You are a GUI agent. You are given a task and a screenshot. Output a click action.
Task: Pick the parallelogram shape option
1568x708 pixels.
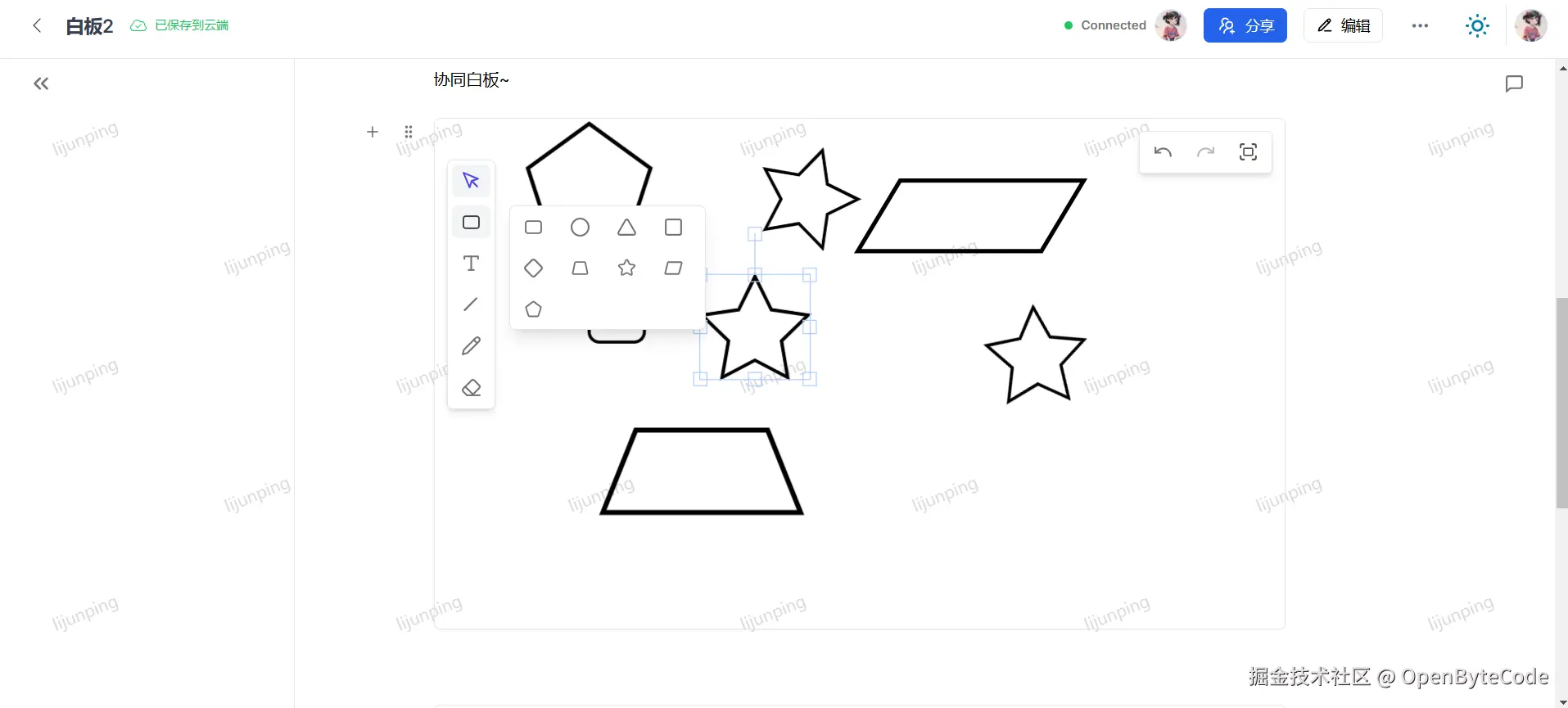coord(673,268)
